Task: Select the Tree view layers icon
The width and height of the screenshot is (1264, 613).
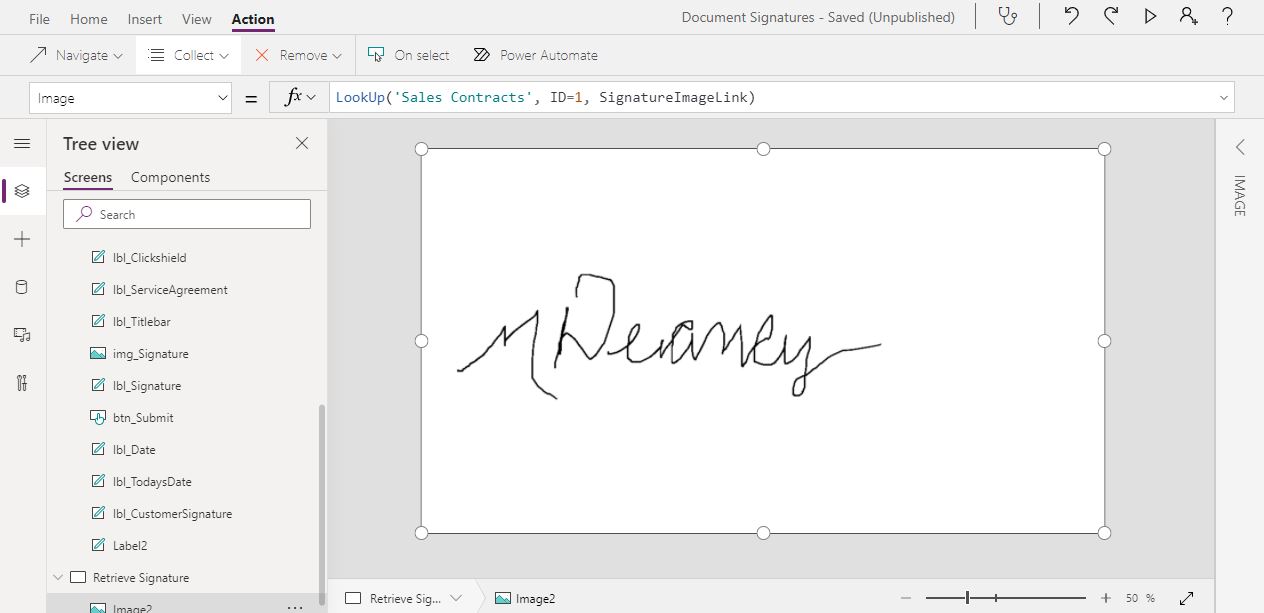Action: coord(22,191)
